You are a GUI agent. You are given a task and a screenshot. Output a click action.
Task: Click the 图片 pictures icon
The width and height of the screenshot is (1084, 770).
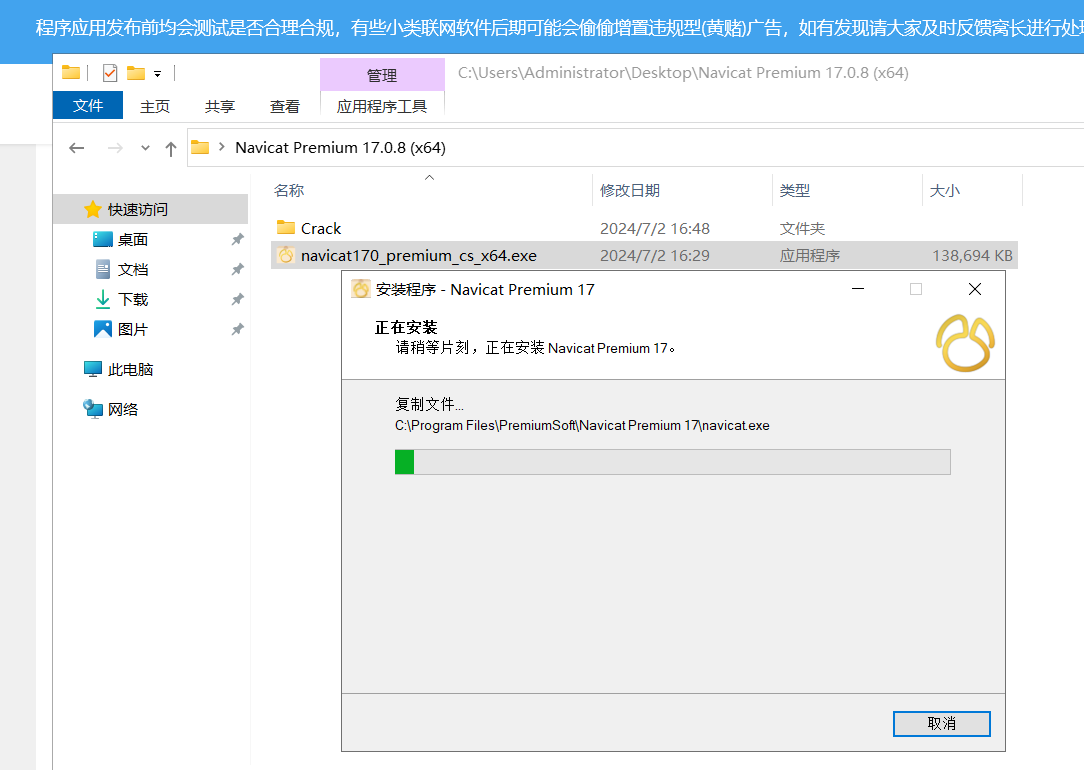[x=103, y=329]
